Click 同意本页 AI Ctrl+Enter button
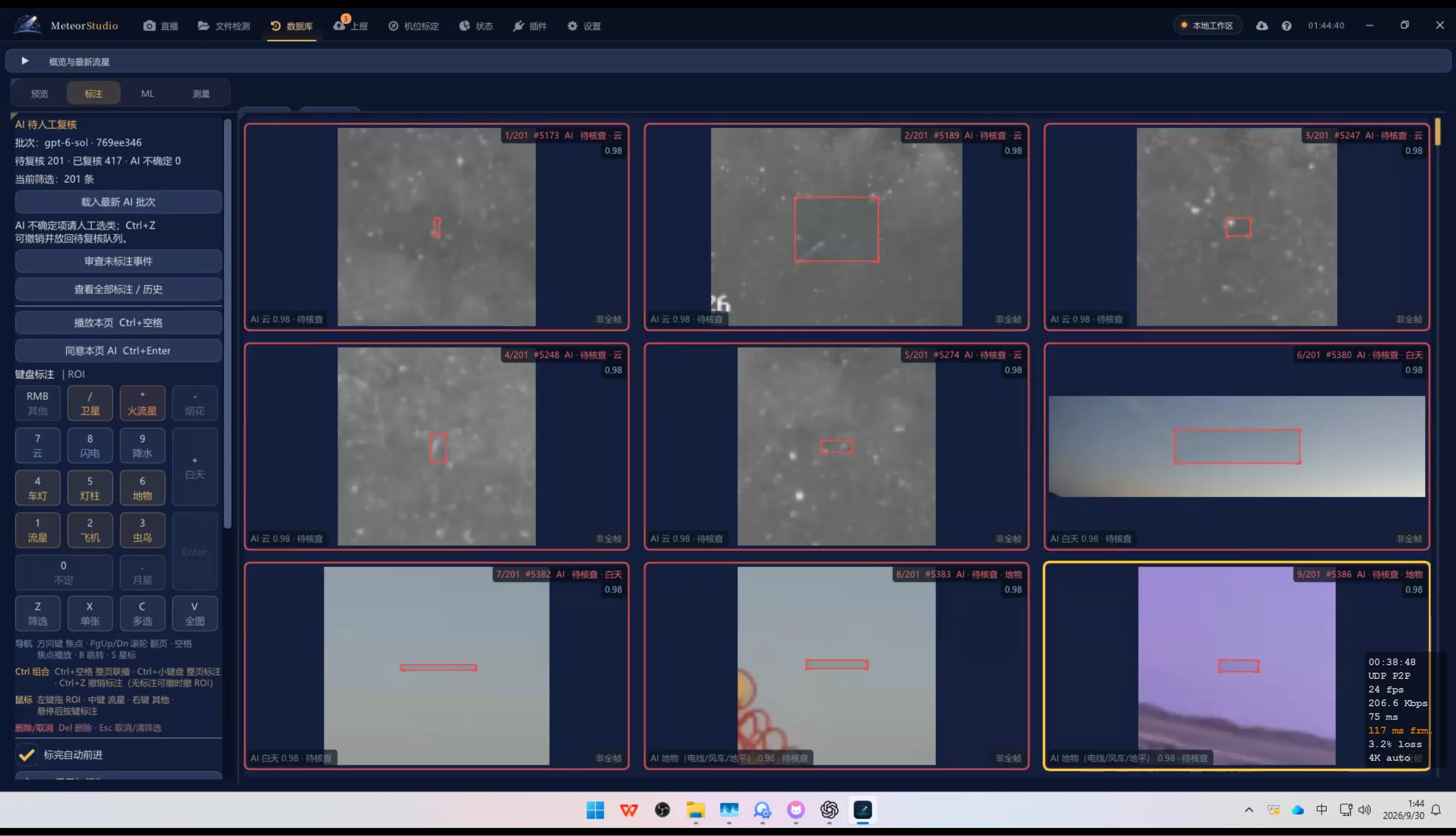Screen dimensions: 1456x836 click(x=118, y=351)
